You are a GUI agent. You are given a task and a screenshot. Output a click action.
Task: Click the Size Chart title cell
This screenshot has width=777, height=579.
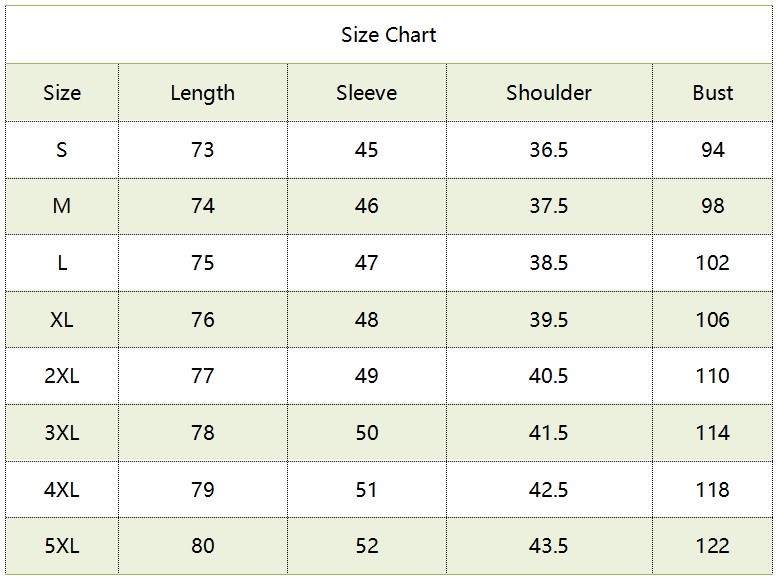[x=388, y=35]
